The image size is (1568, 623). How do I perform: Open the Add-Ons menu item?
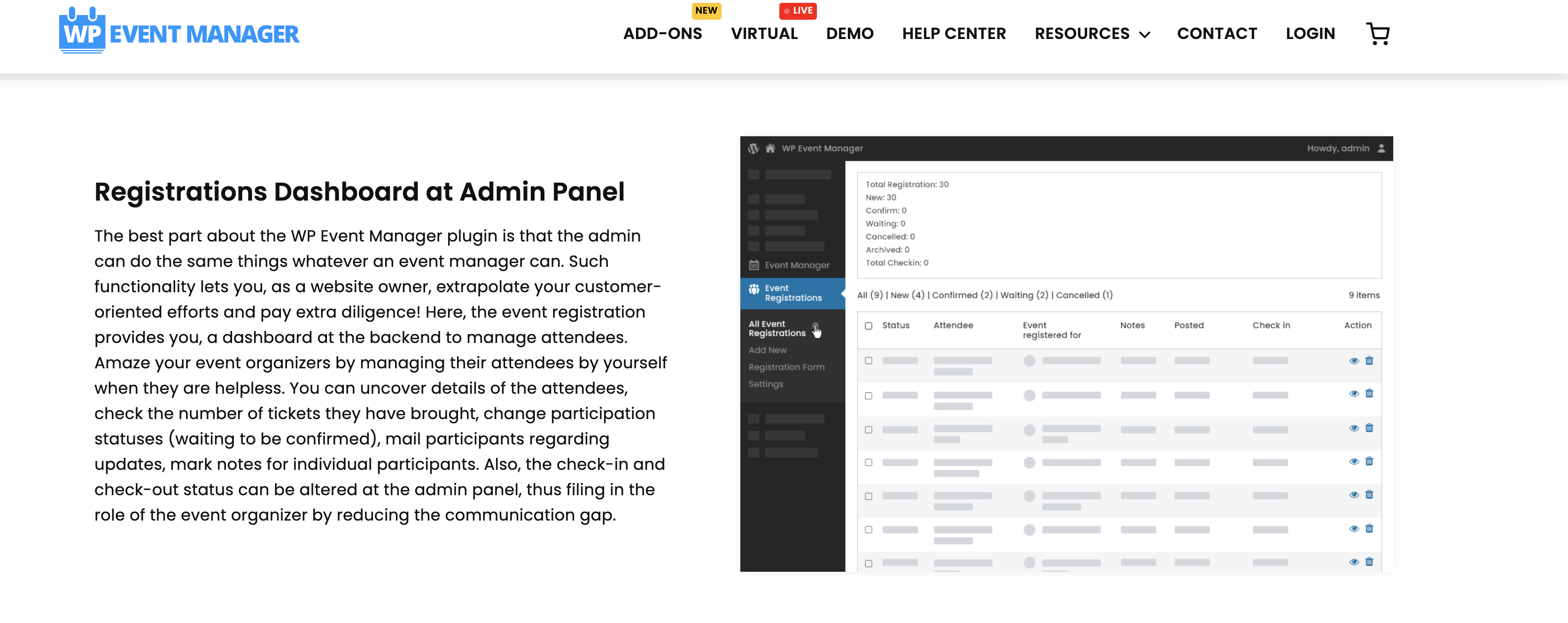click(x=662, y=33)
